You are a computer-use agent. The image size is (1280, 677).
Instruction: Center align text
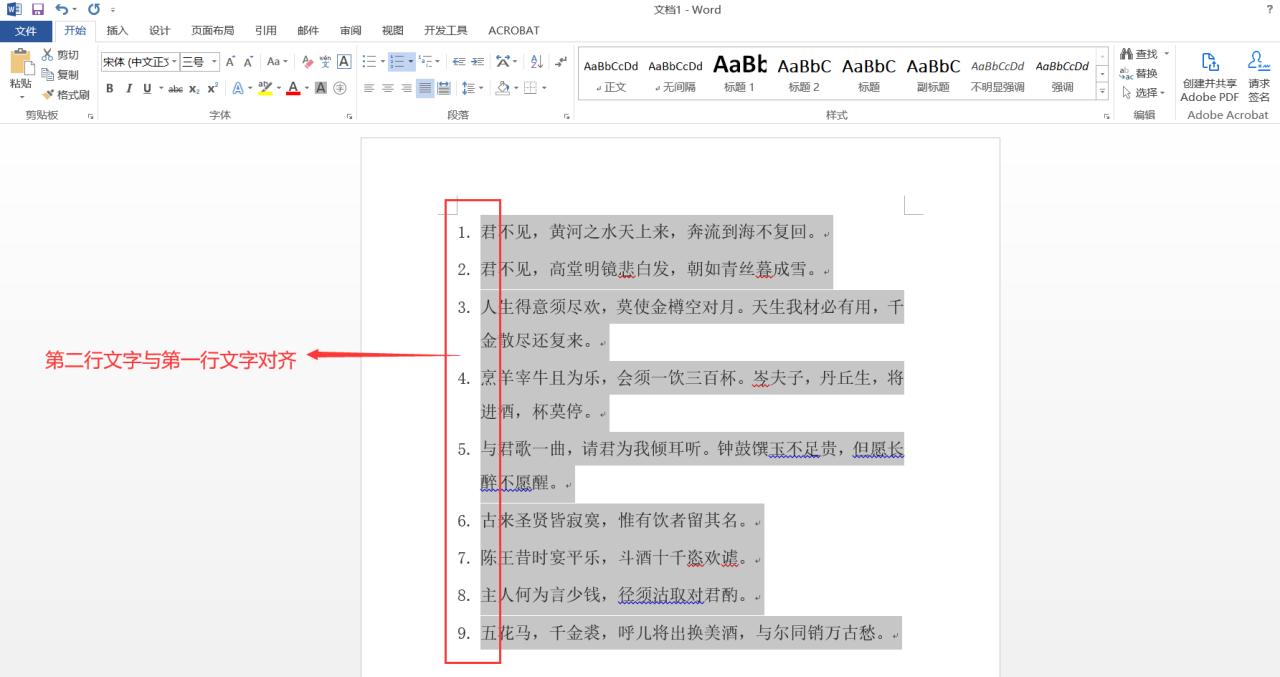tap(388, 88)
